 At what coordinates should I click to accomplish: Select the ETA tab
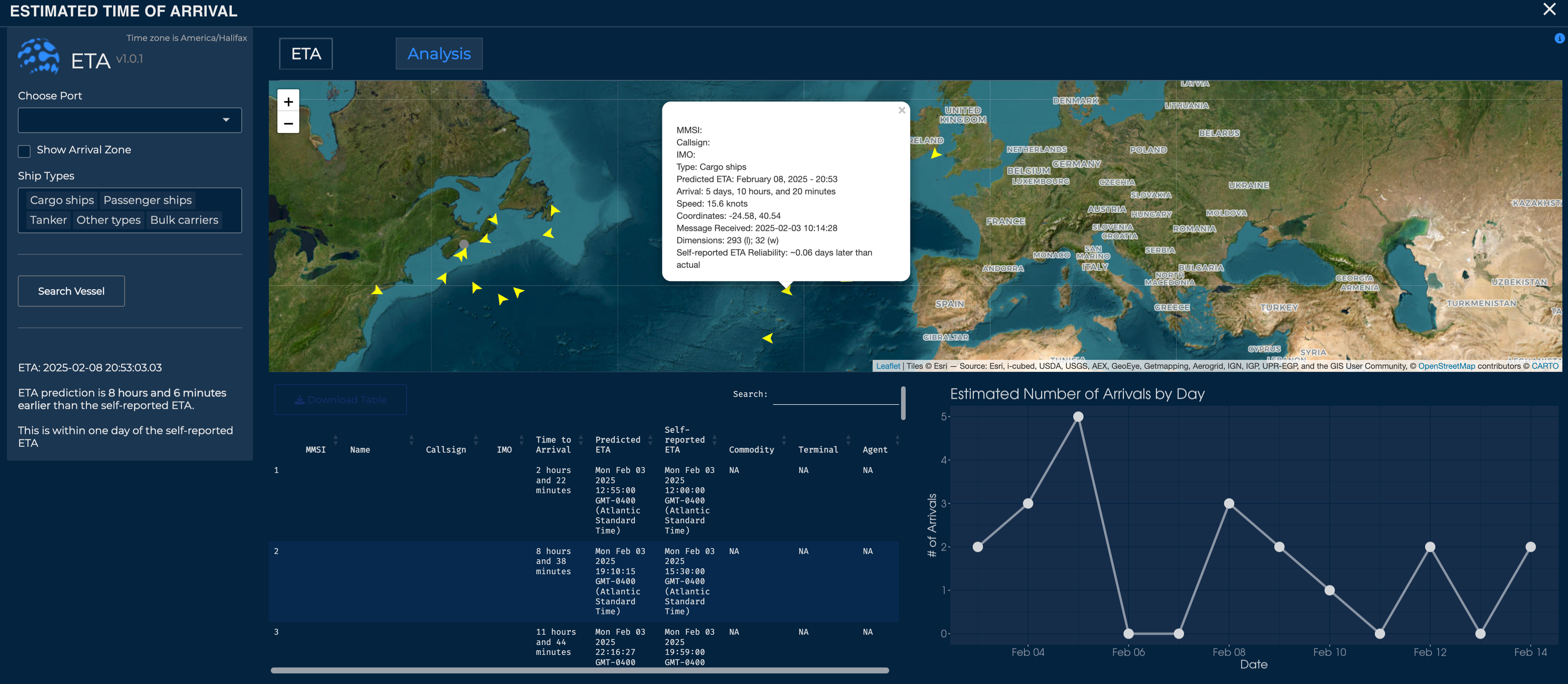click(306, 54)
